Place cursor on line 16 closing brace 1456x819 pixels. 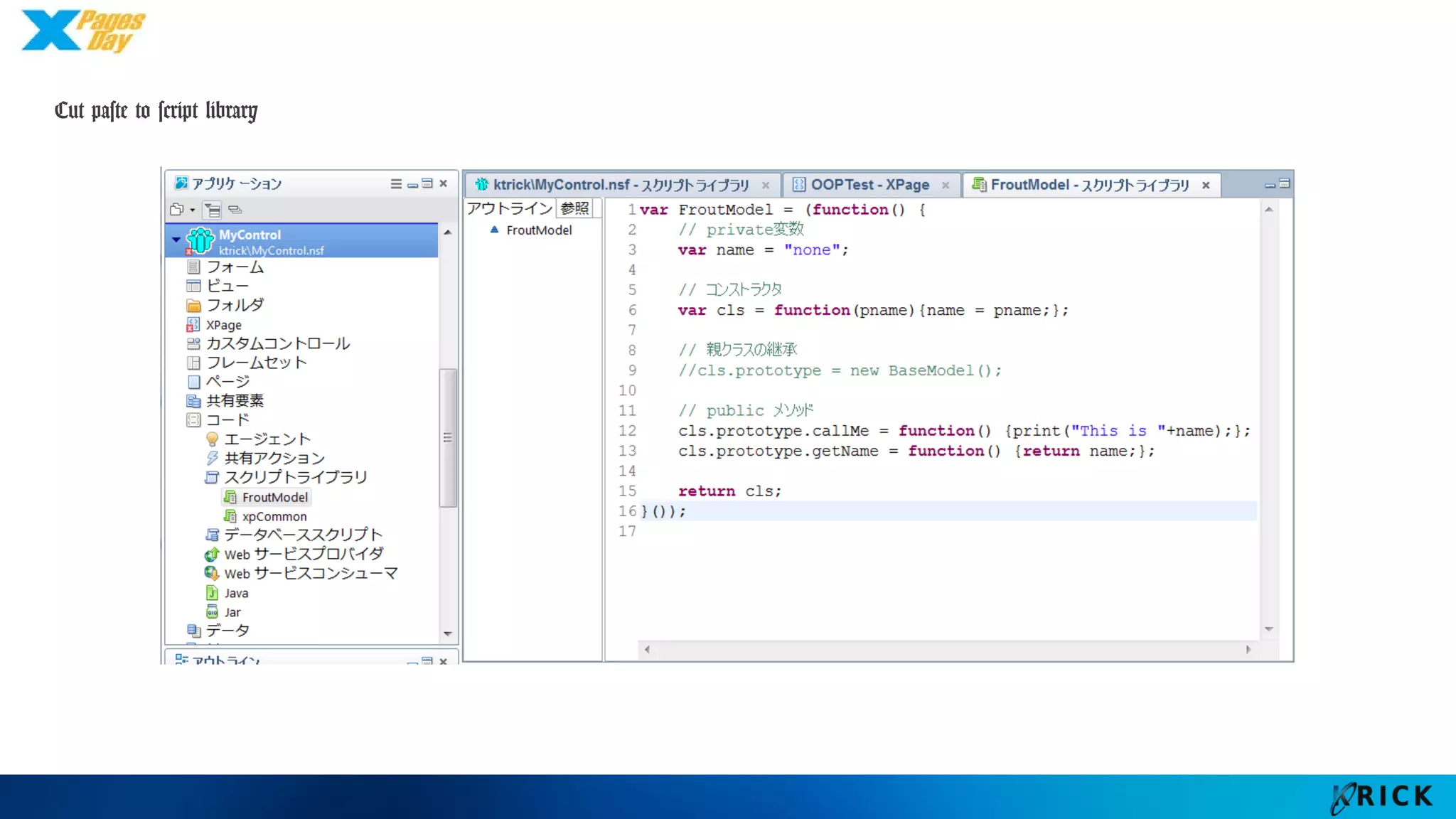click(x=645, y=511)
